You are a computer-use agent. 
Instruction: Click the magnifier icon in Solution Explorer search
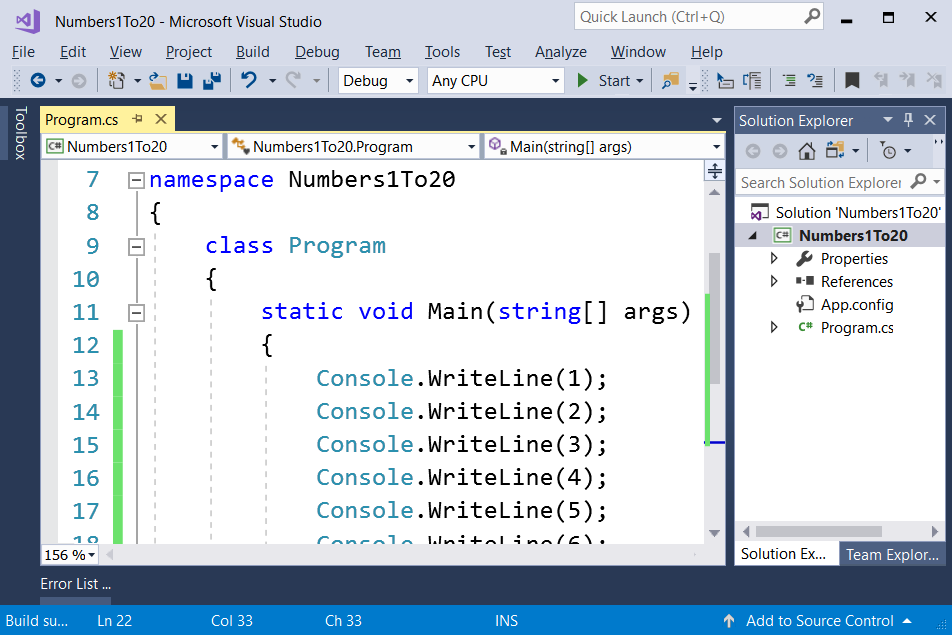(919, 181)
